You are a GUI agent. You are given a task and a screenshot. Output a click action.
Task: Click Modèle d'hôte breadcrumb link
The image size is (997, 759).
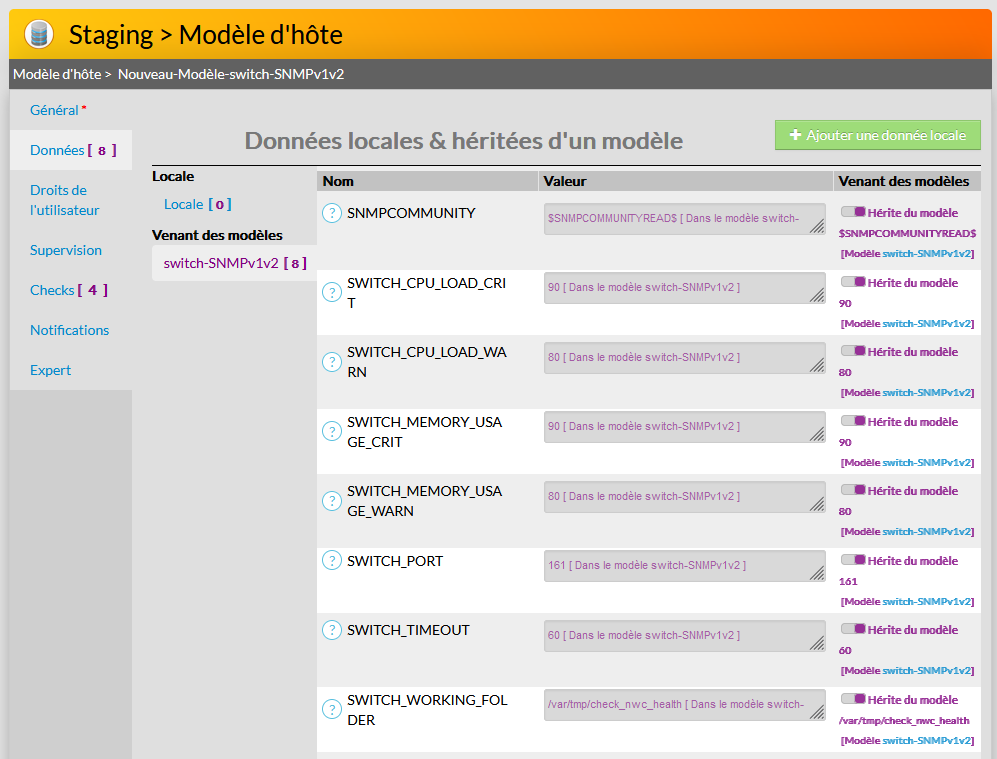click(x=56, y=74)
